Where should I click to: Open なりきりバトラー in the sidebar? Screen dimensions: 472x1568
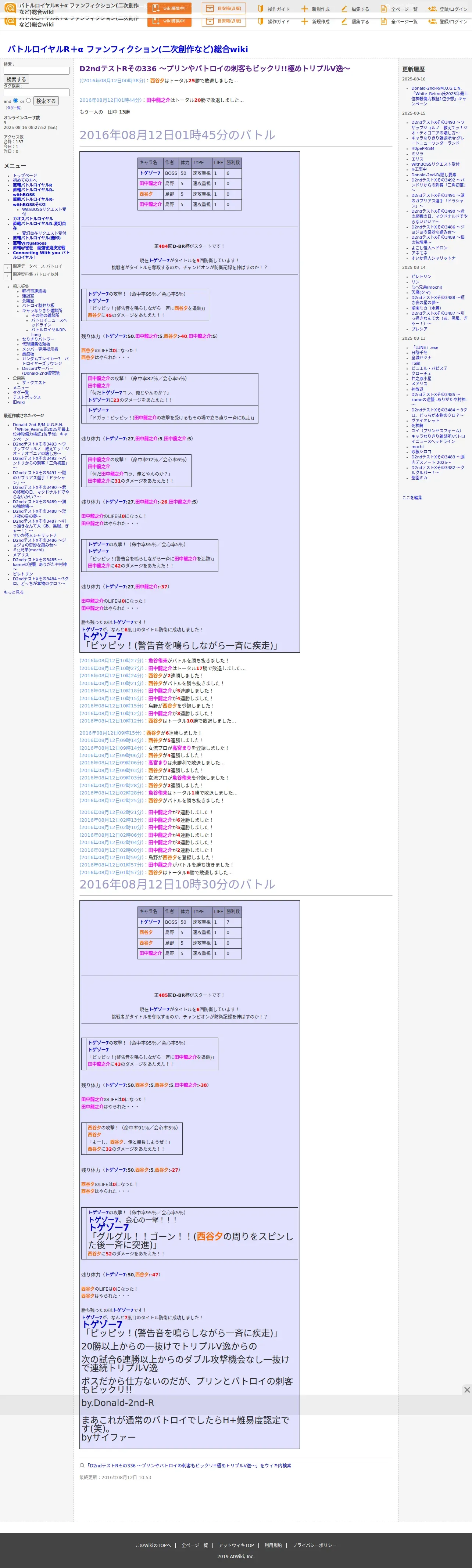pos(38,339)
